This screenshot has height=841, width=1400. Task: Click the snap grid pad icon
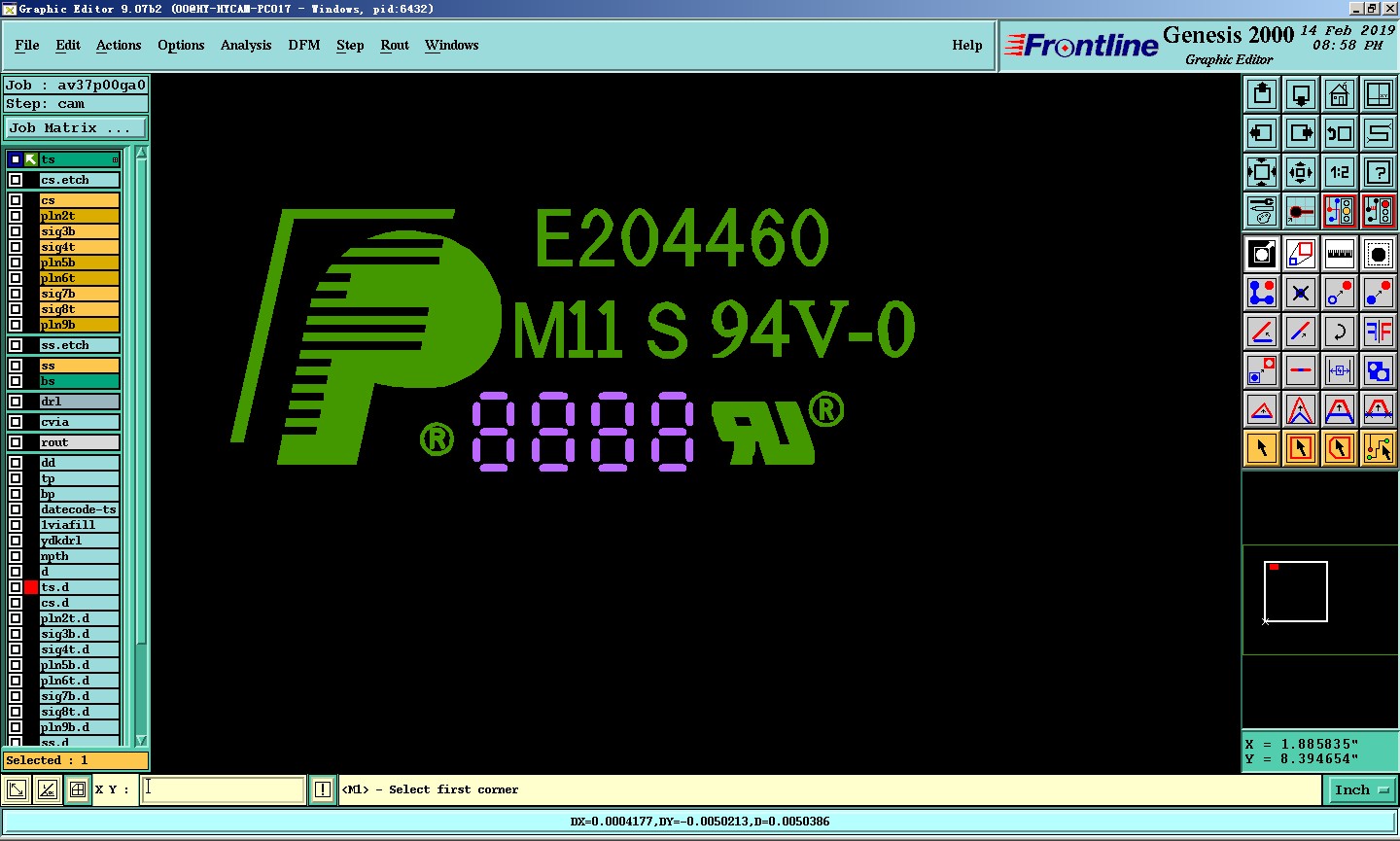pyautogui.click(x=1301, y=211)
